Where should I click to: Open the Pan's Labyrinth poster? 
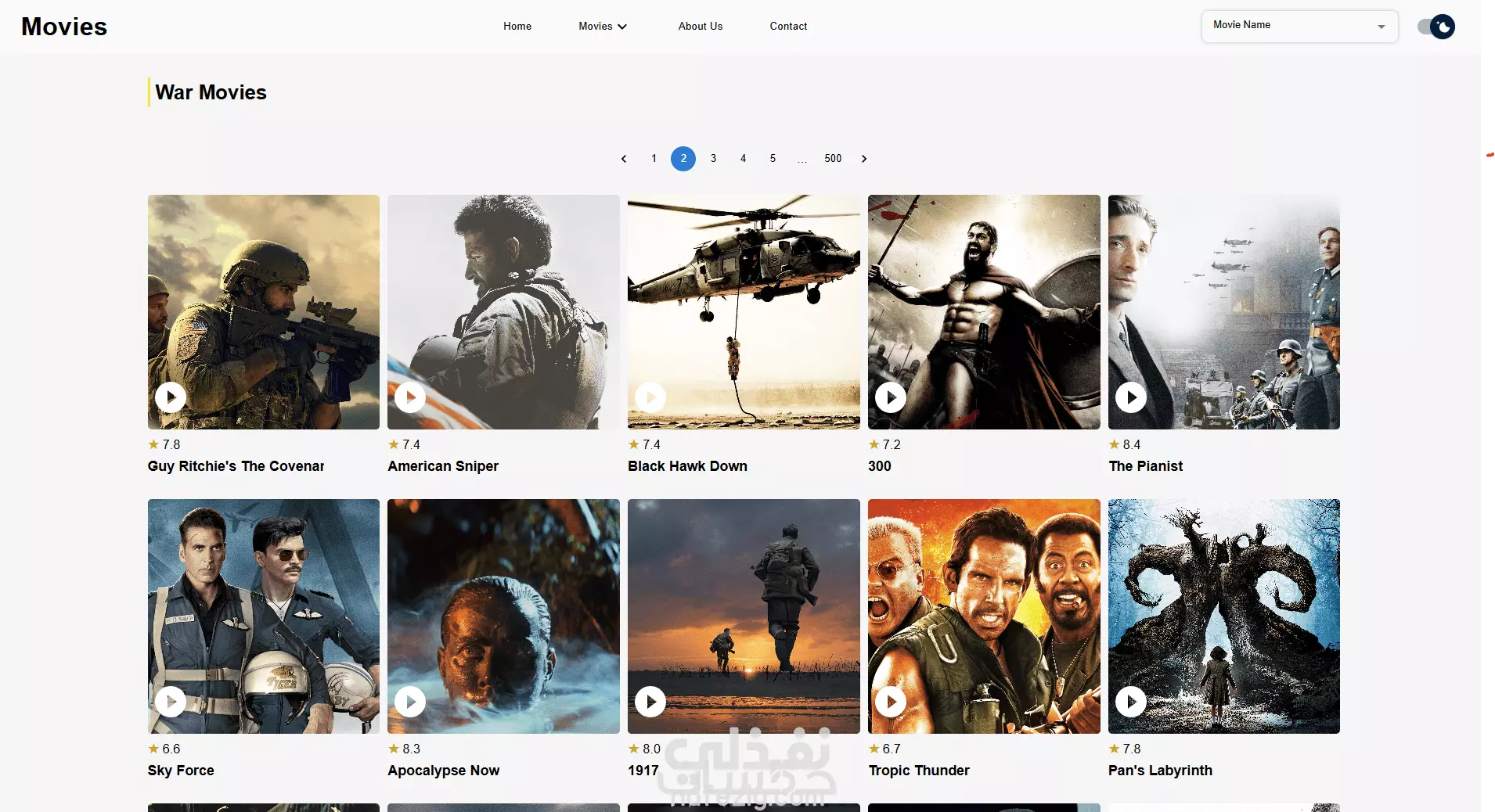[1224, 616]
